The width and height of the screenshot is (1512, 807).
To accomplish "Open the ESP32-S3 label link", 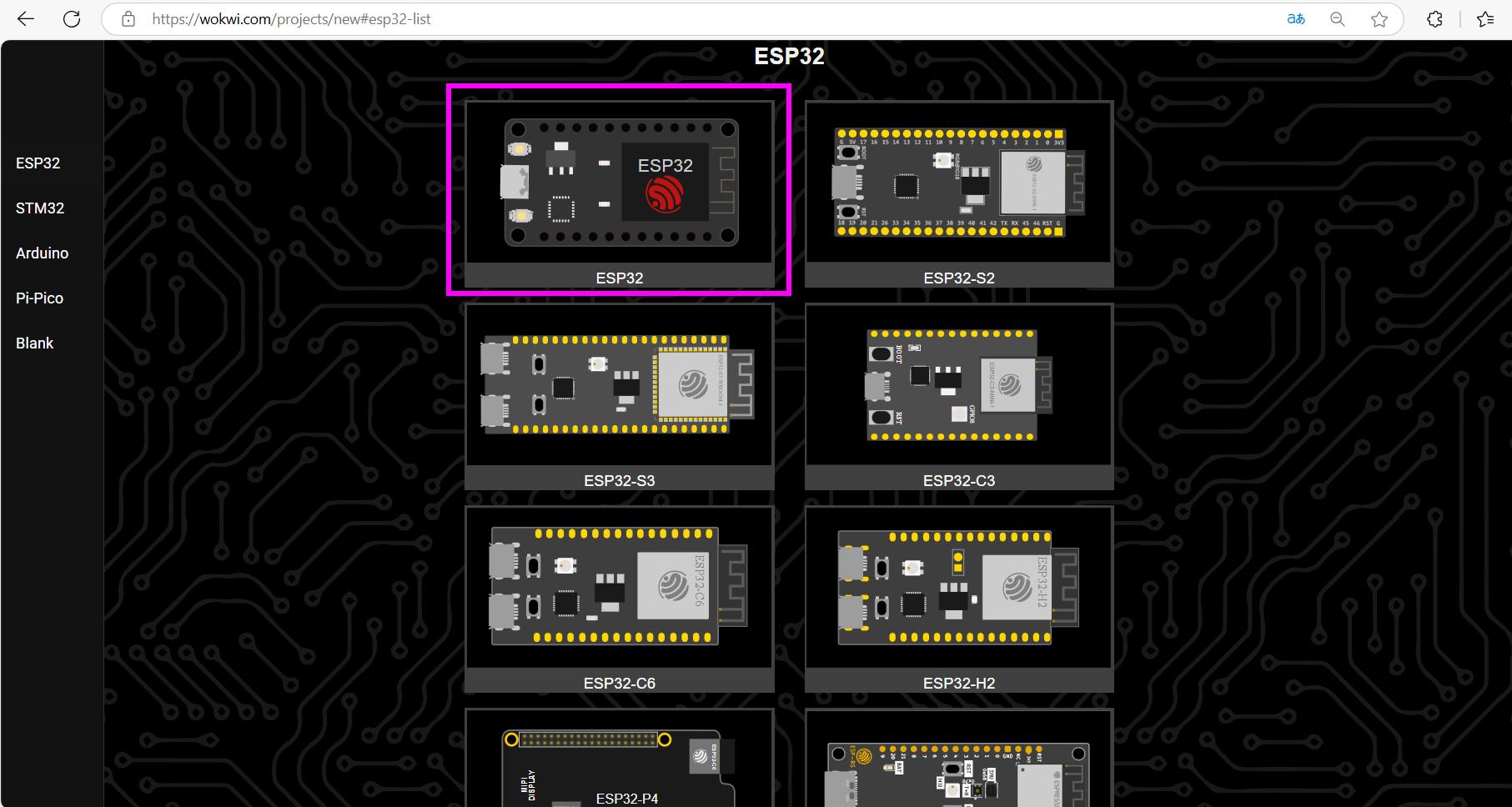I will click(620, 480).
